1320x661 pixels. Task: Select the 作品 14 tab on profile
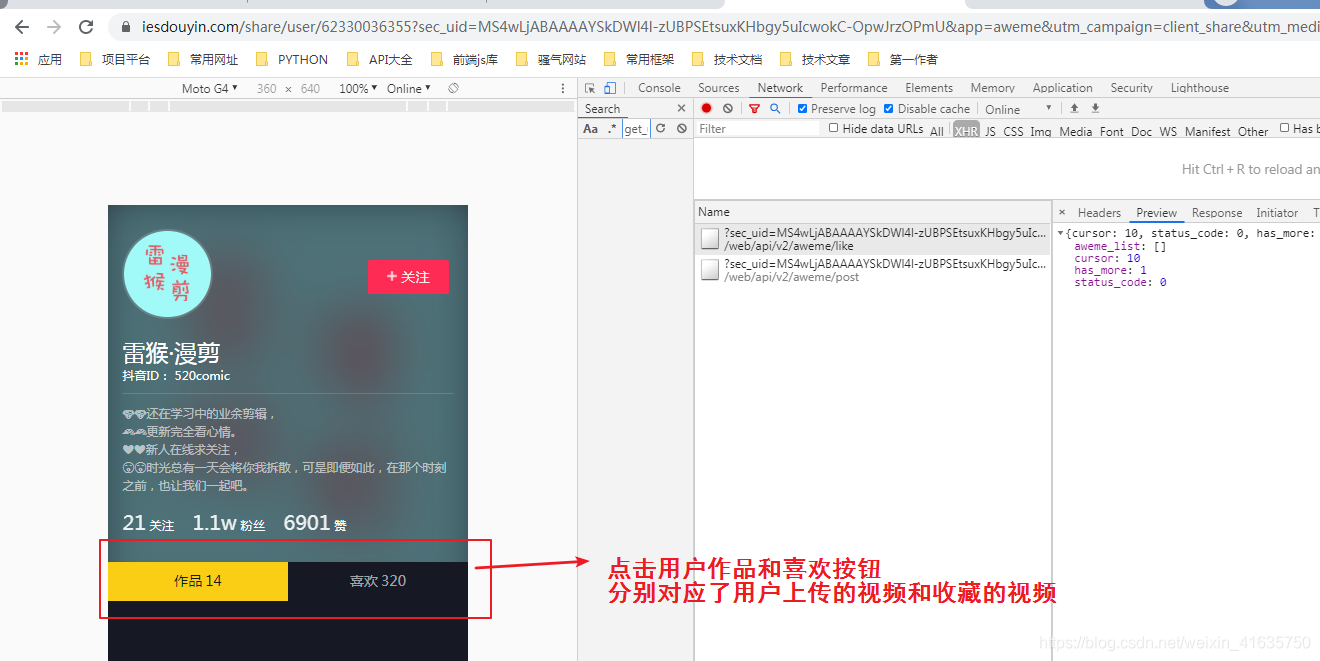click(198, 581)
